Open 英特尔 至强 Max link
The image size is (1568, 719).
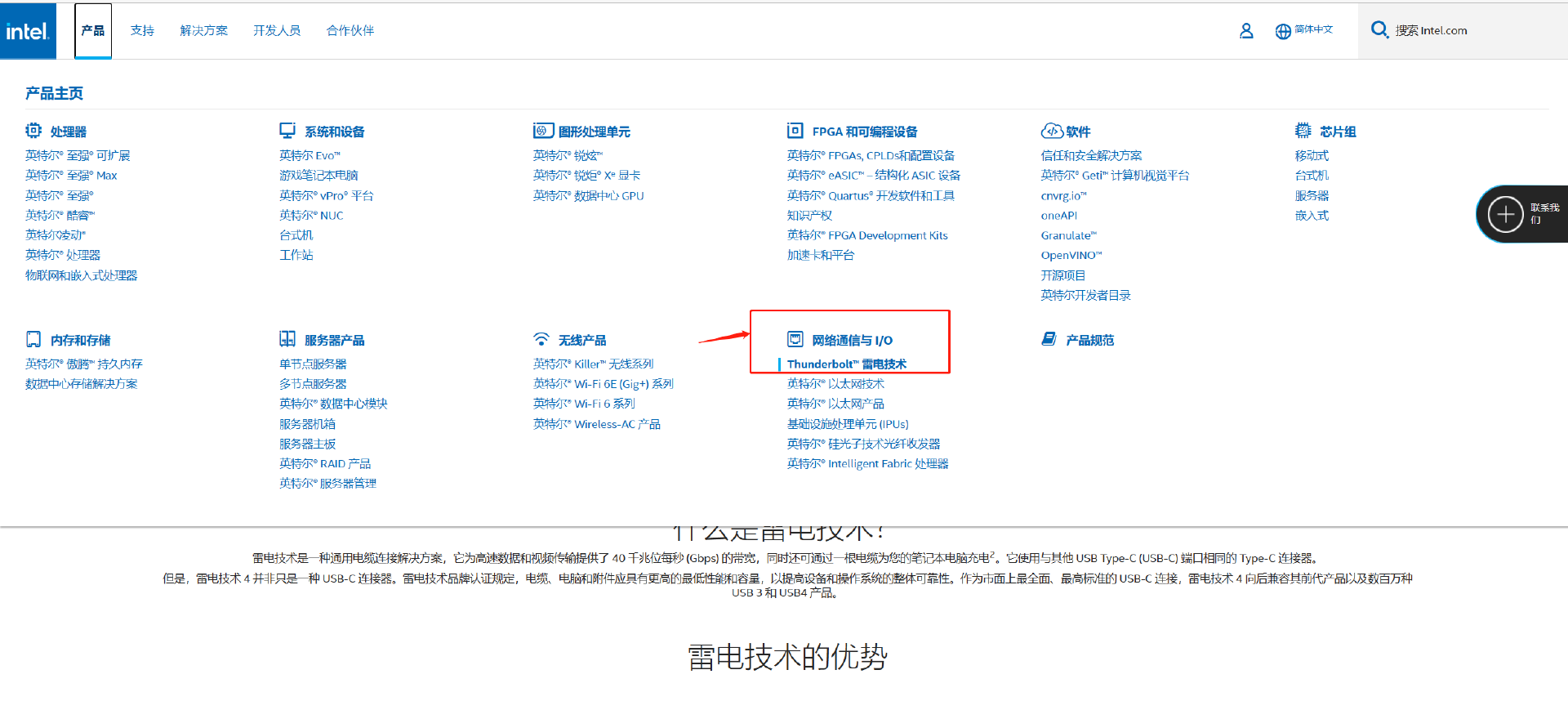71,175
